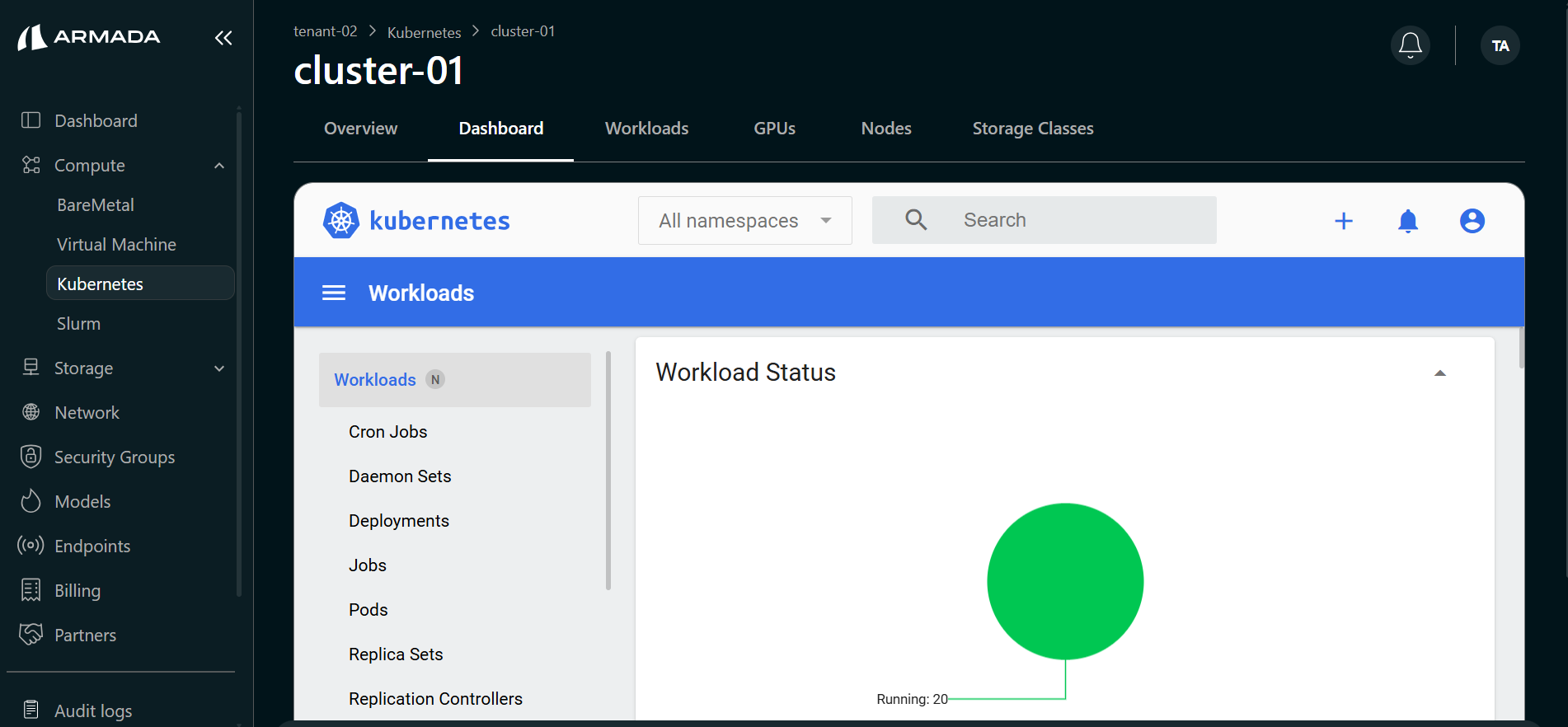This screenshot has height=727, width=1568.
Task: Open Virtual Machine in sidebar
Action: (x=116, y=244)
